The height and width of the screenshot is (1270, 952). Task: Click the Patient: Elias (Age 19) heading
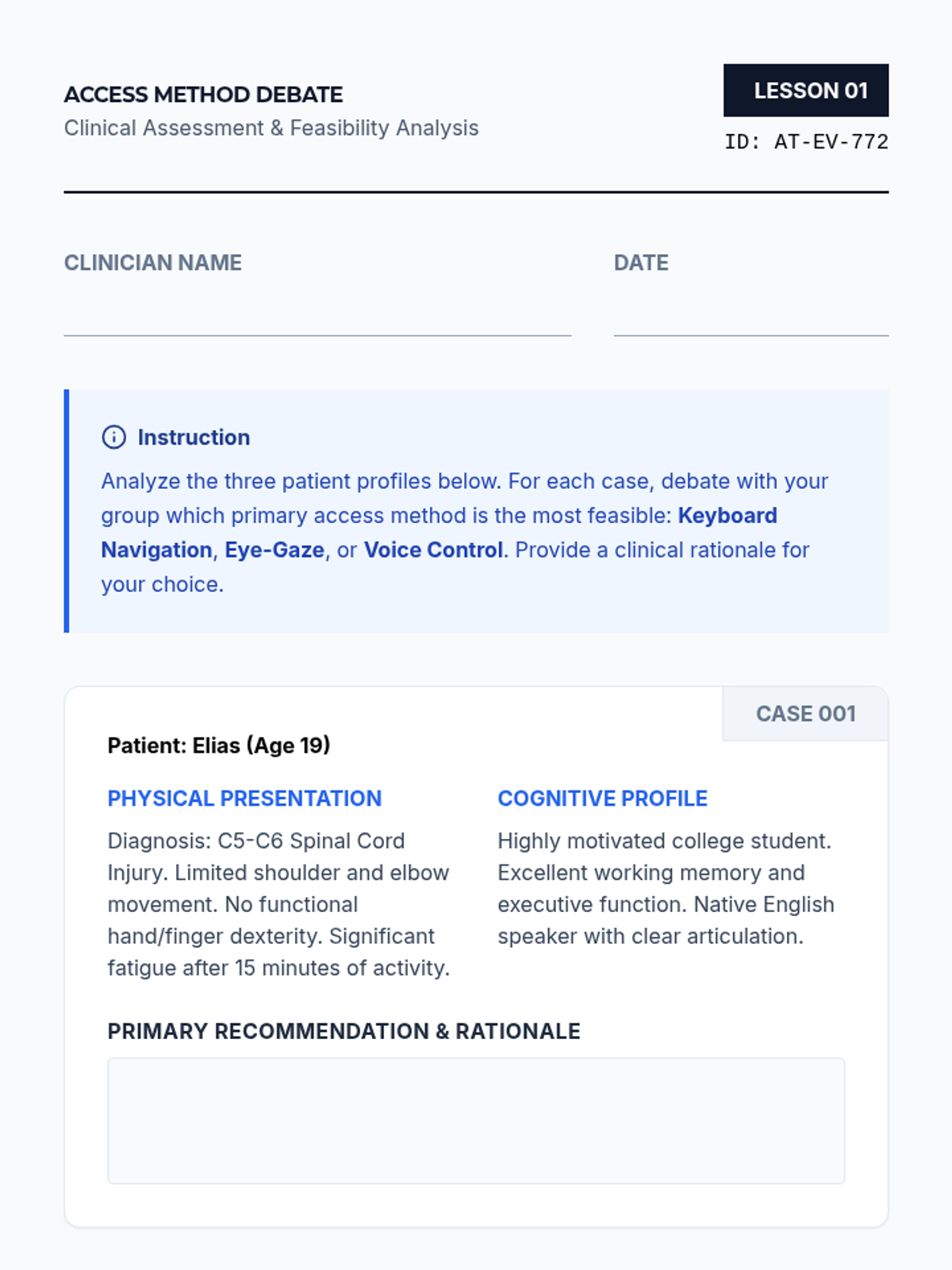click(219, 745)
